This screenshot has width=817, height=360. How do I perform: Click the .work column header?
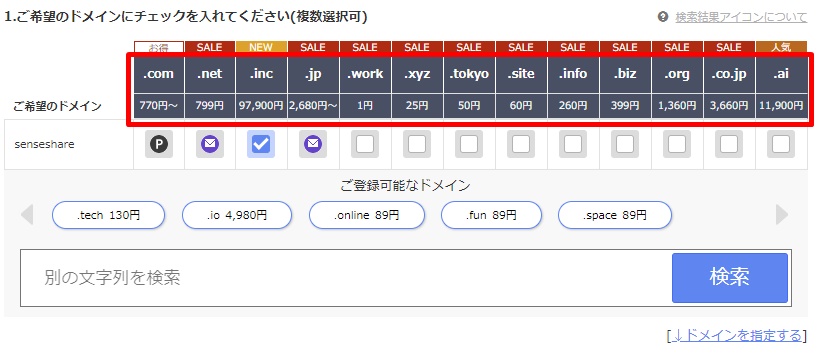(x=365, y=74)
